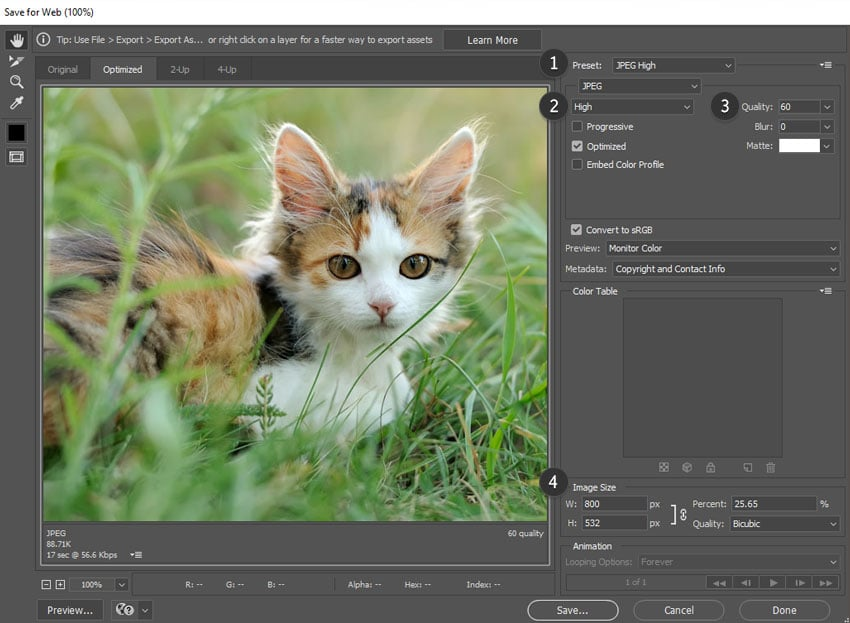Expand the Metadata dropdown
Screen dimensions: 850x623
click(725, 269)
